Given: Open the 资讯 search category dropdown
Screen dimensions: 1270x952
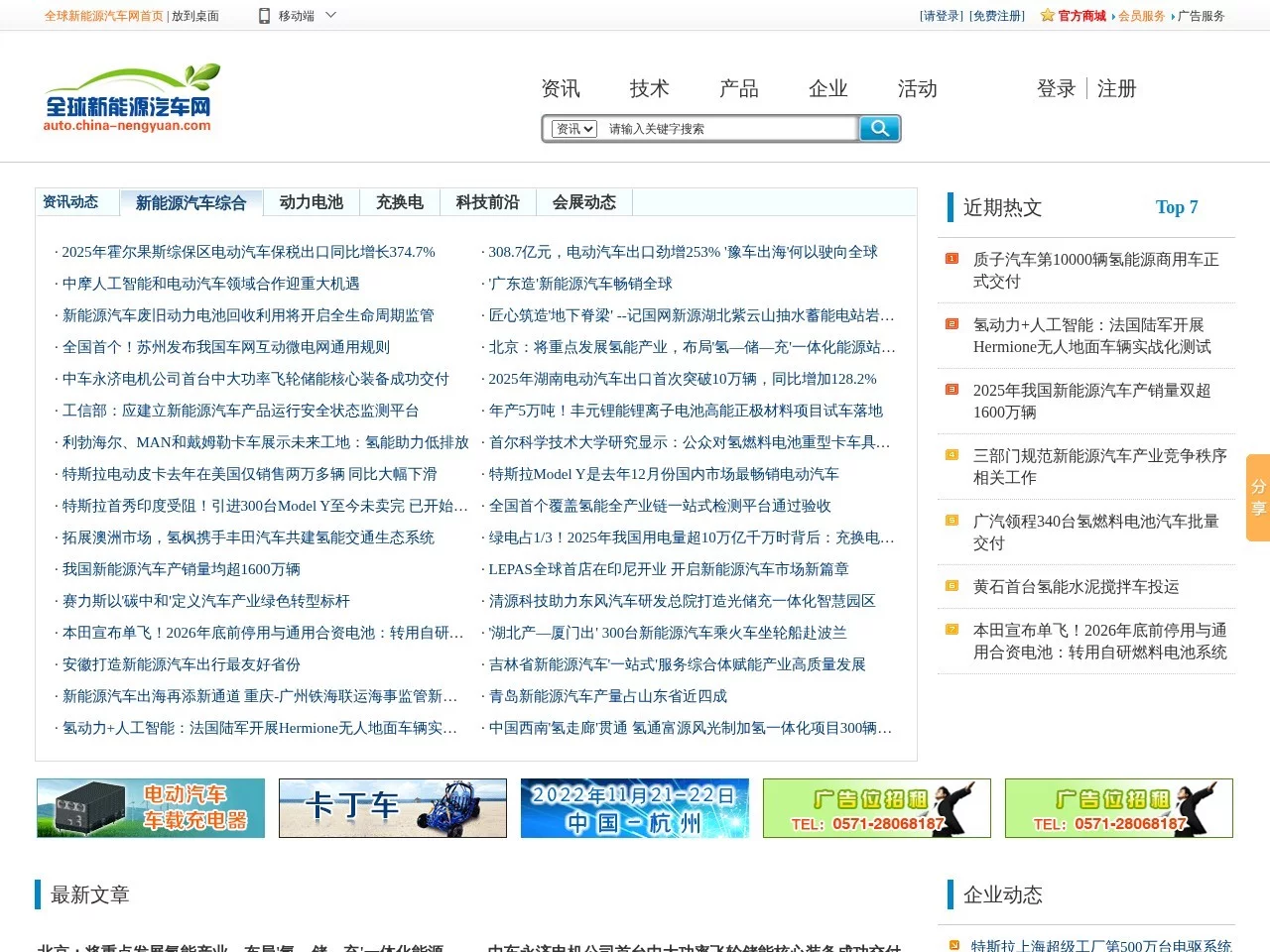Looking at the screenshot, I should (x=573, y=128).
